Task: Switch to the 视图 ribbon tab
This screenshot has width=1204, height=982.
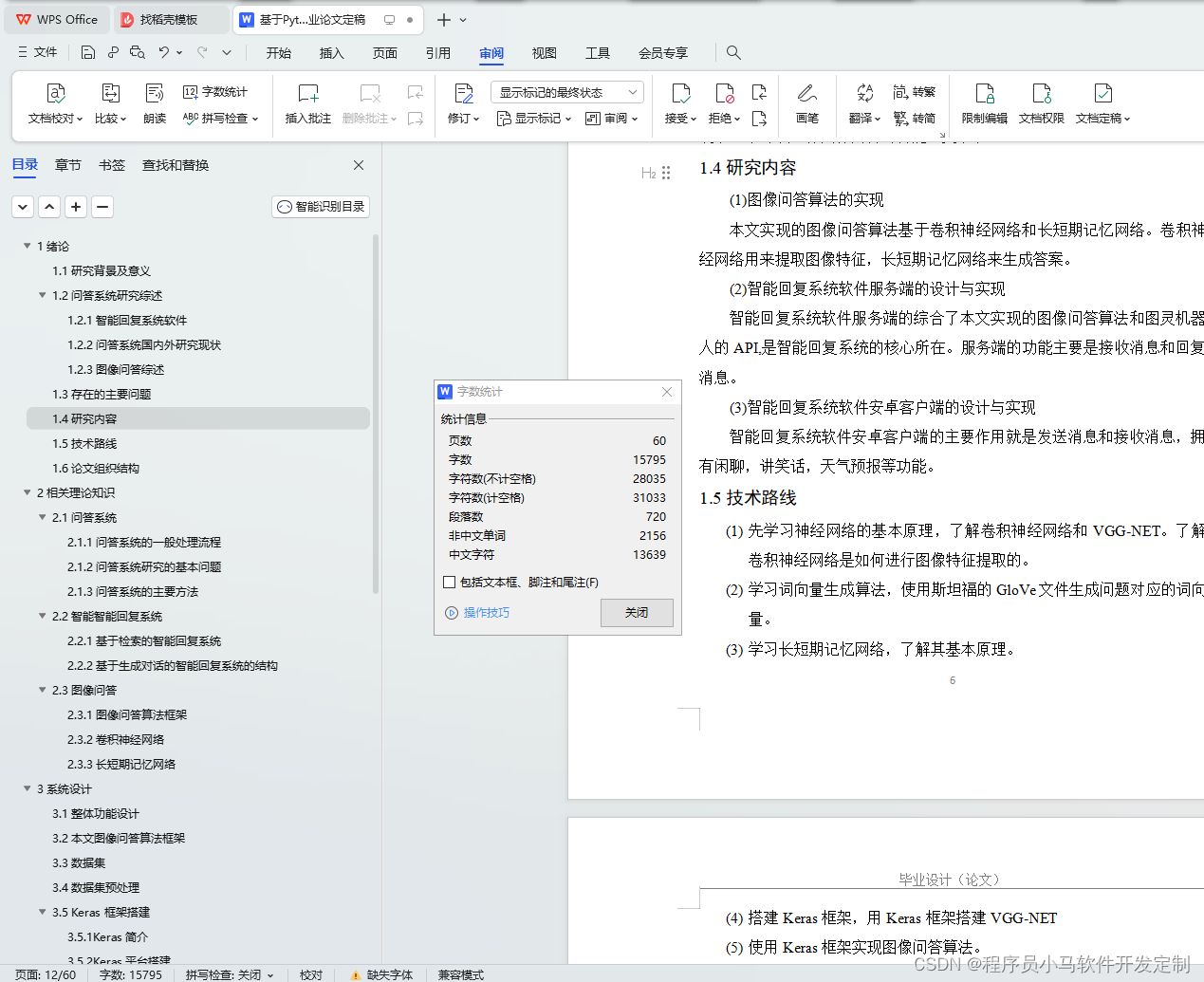Action: click(x=544, y=52)
